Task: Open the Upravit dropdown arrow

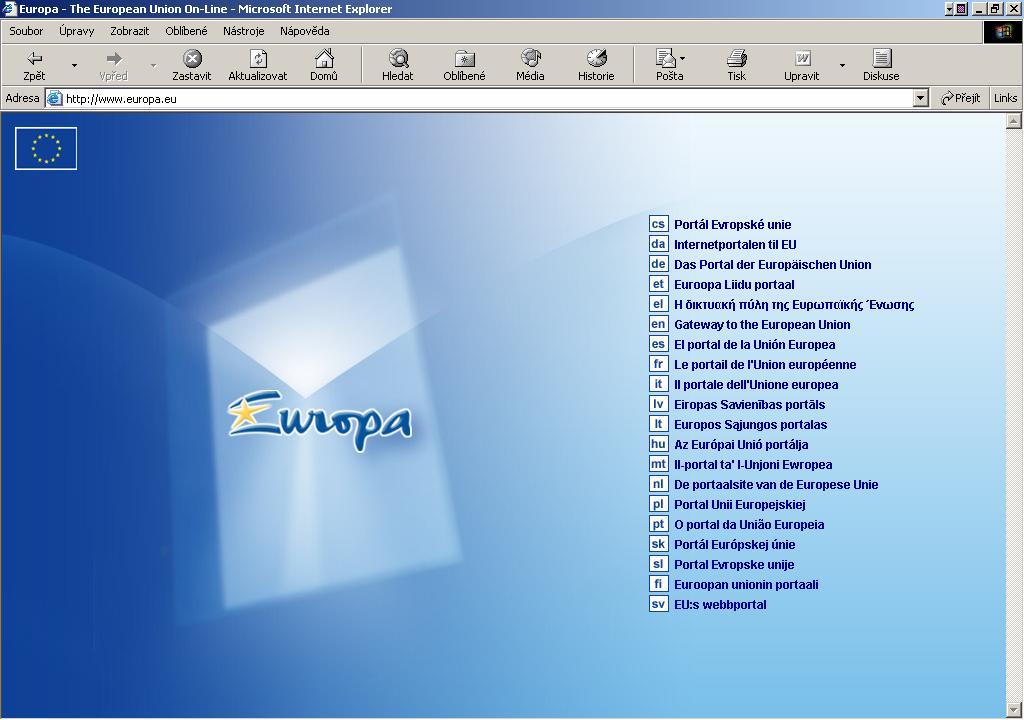Action: (x=842, y=65)
